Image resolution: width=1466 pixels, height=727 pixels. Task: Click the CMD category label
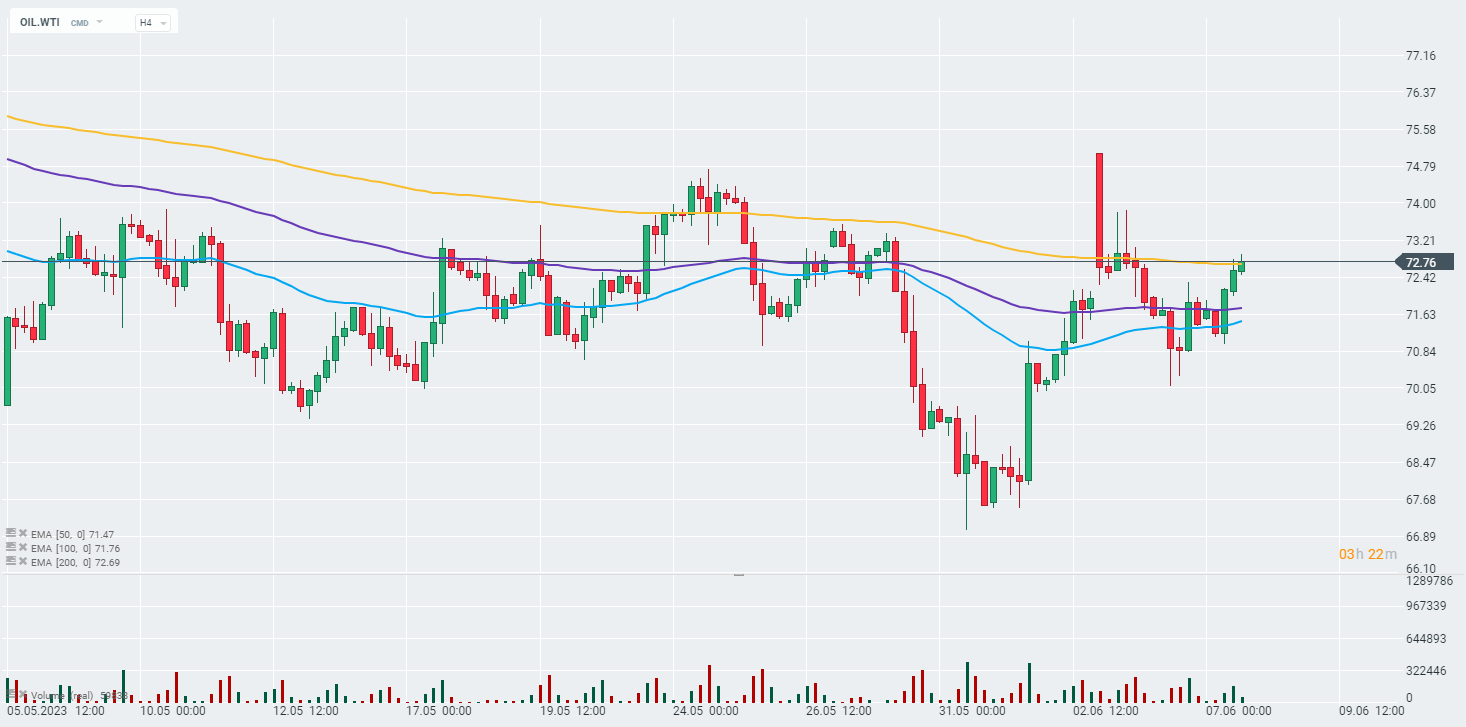pyautogui.click(x=79, y=22)
